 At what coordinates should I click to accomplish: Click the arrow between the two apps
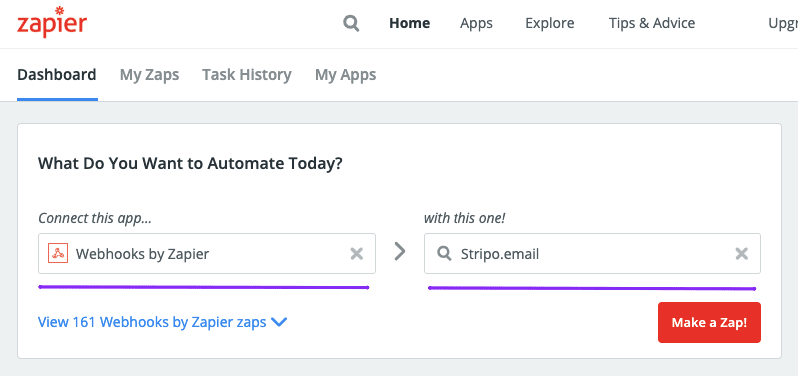pos(400,251)
